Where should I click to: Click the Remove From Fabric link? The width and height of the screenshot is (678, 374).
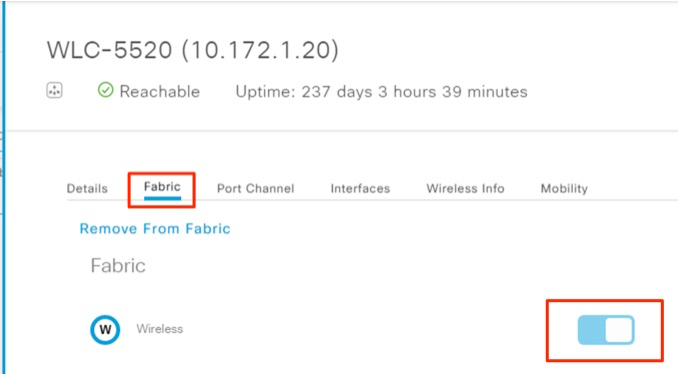(155, 229)
